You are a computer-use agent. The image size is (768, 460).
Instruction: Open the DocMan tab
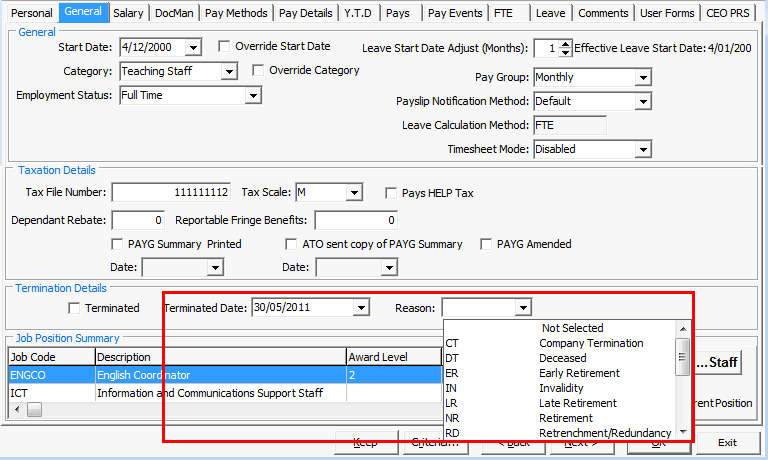point(174,13)
